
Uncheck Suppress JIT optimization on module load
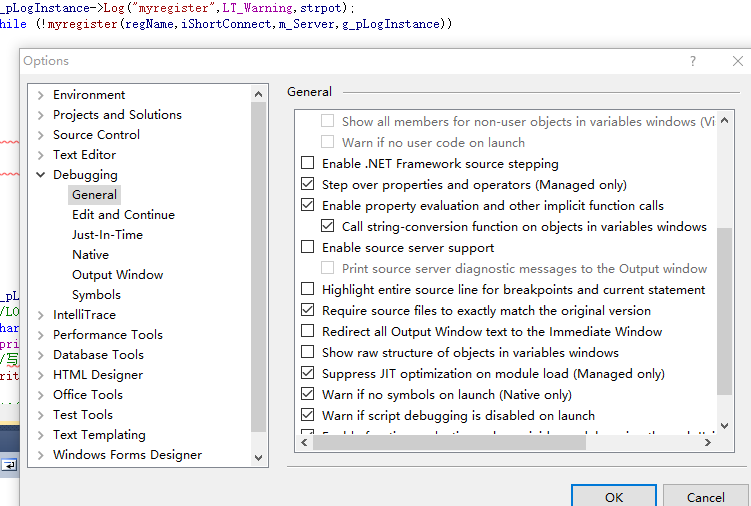(x=308, y=373)
